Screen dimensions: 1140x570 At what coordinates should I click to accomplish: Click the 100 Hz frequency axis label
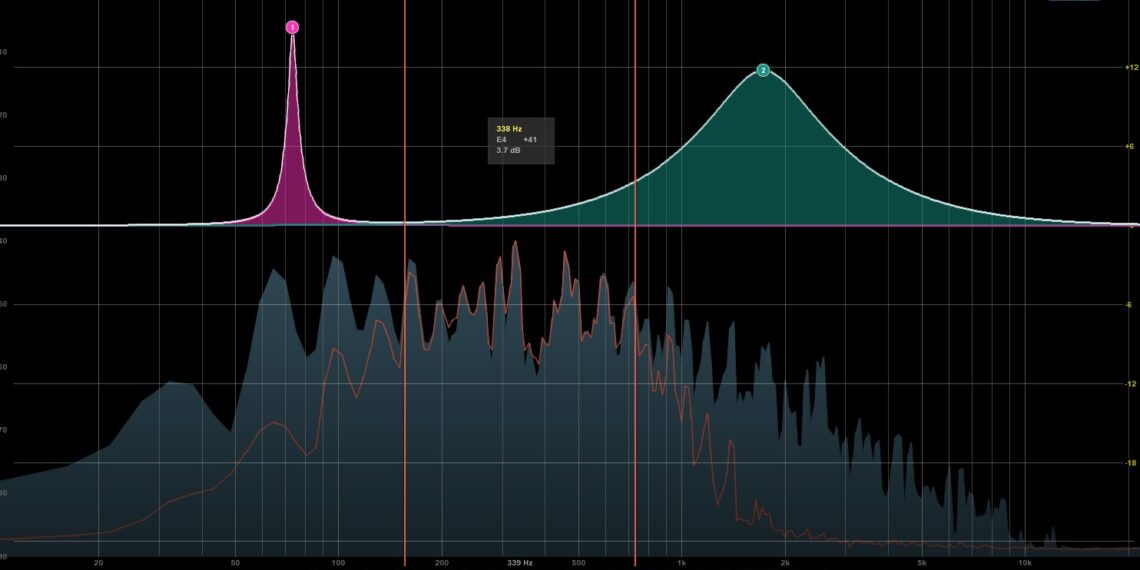click(x=338, y=563)
